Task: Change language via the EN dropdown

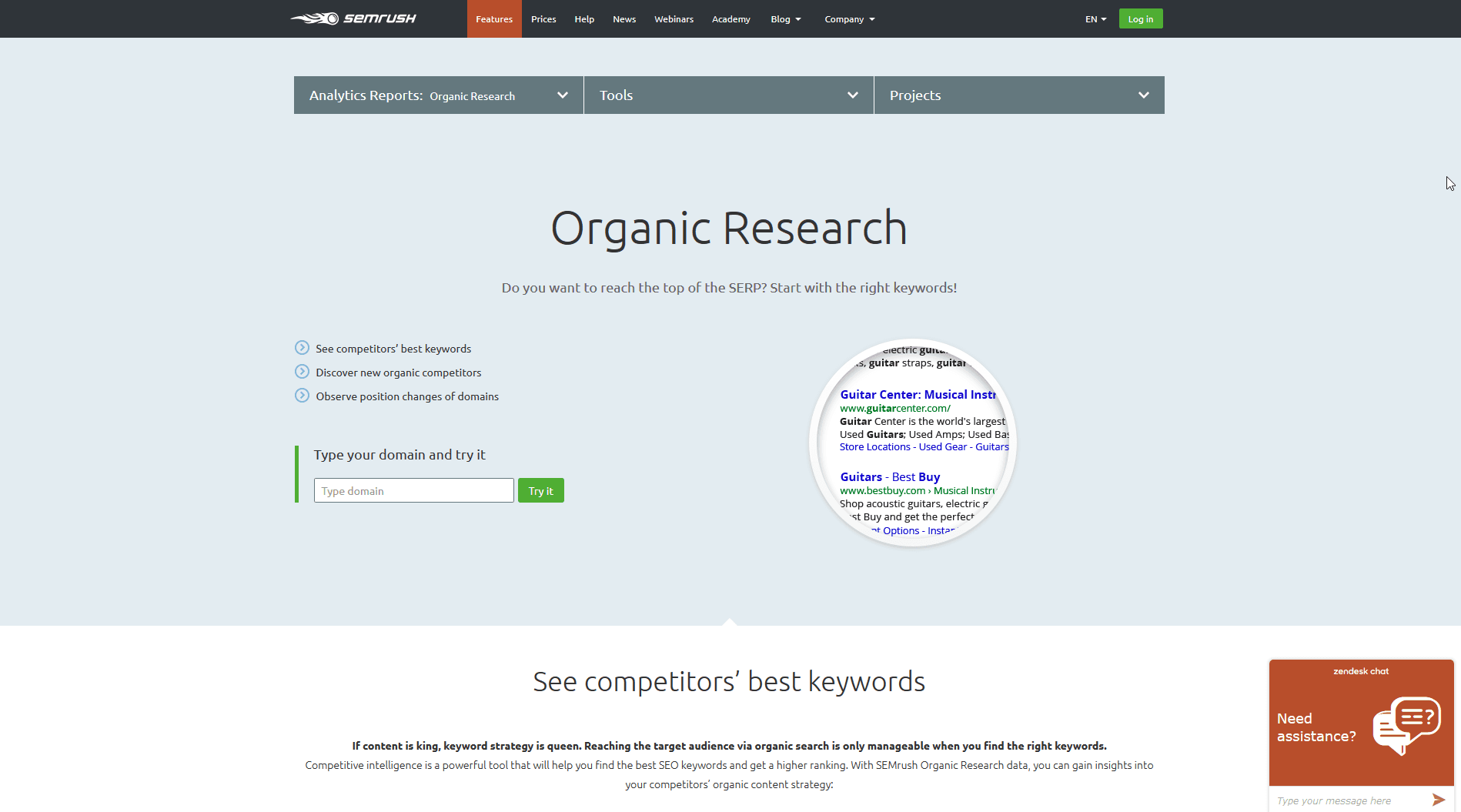Action: pos(1094,18)
